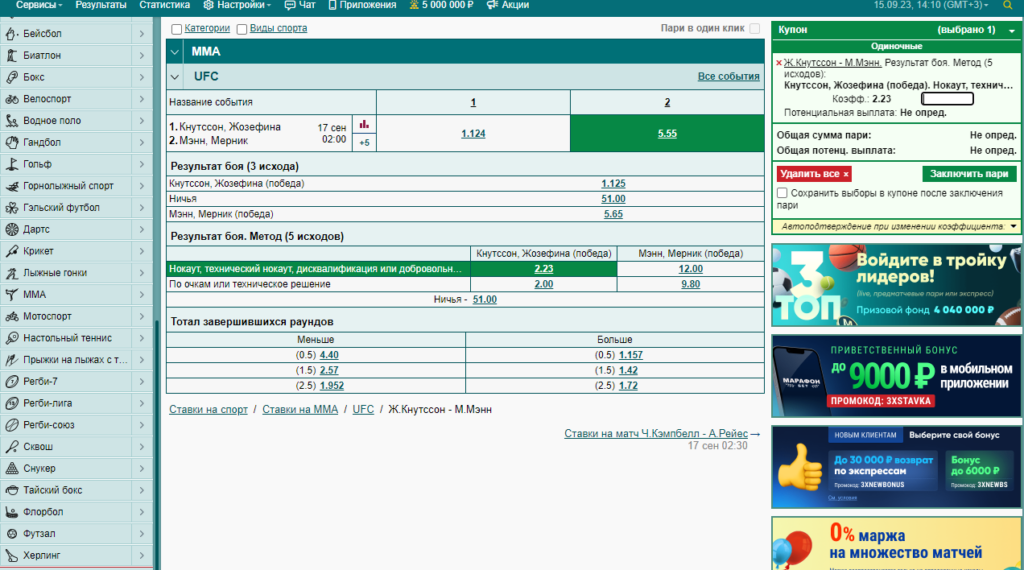Open the Статистика menu item
1024x570 pixels.
[165, 5]
